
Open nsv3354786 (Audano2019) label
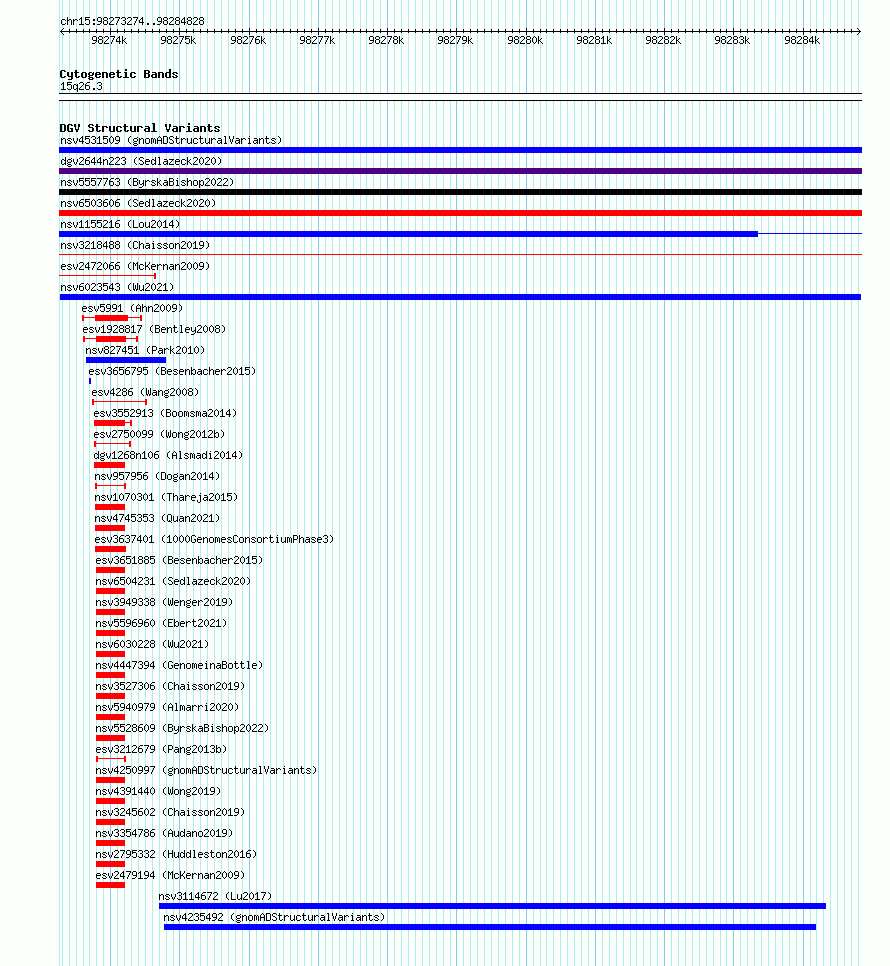click(164, 833)
